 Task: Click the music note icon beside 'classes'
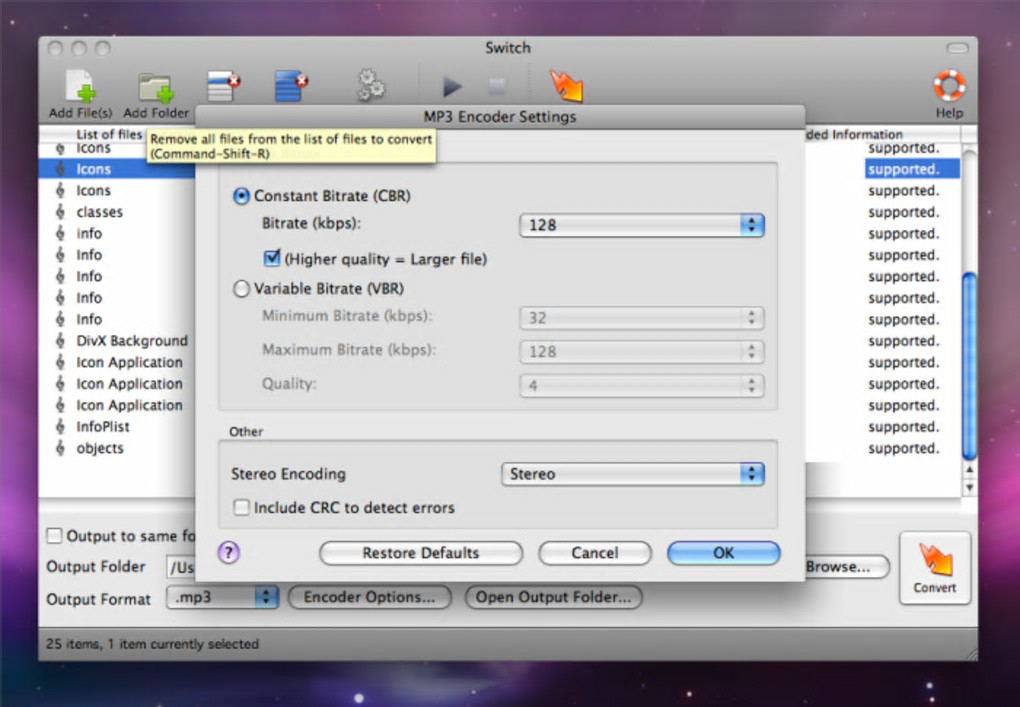[60, 212]
